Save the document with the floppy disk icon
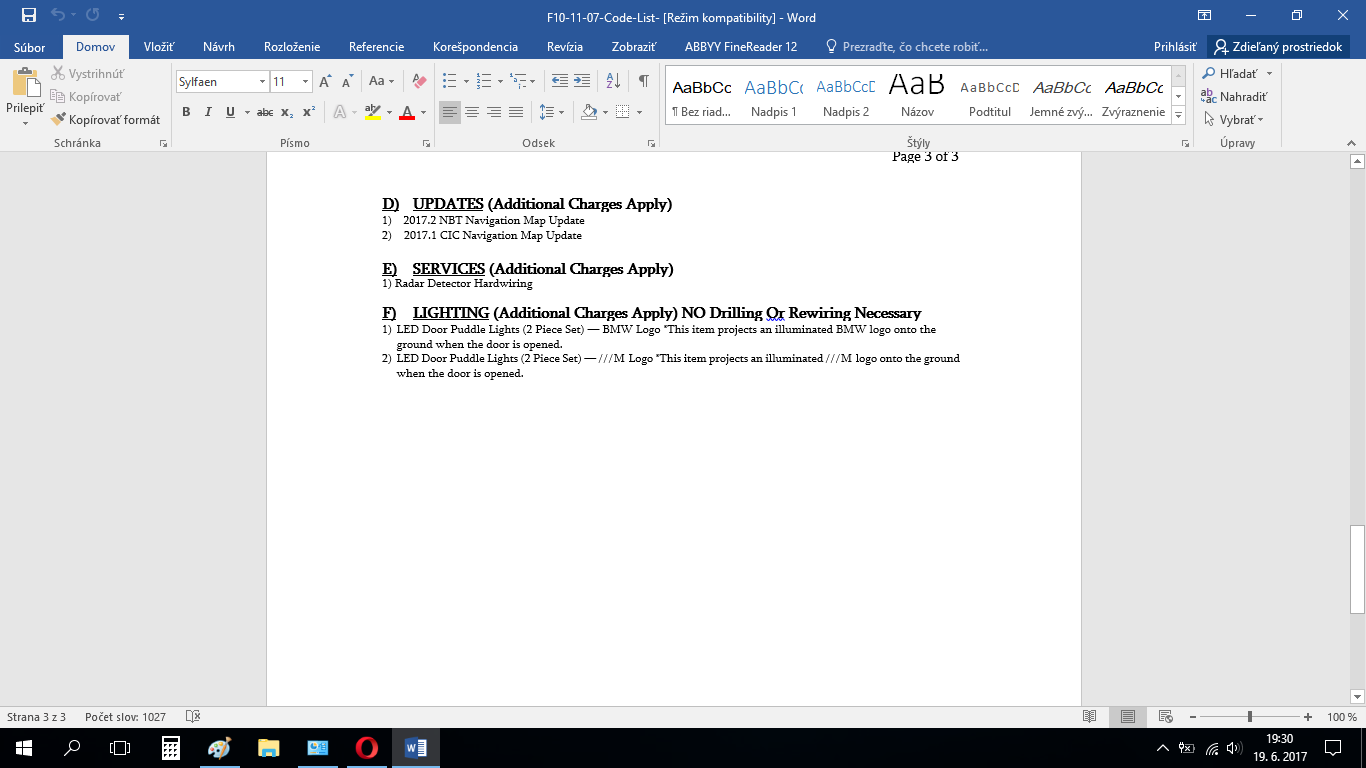 tap(29, 16)
